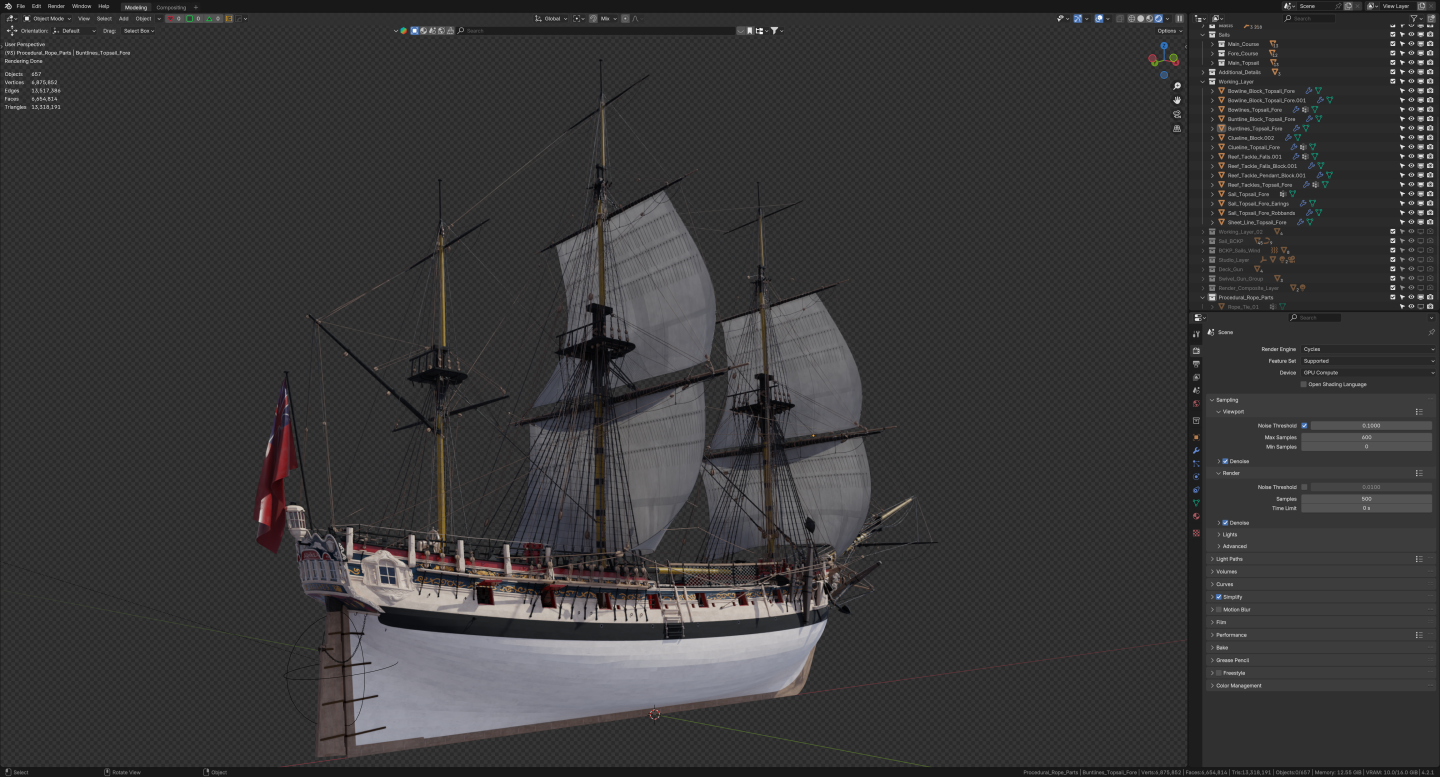Open the Modifiers properties tab wrench icon
Screen dimensions: 1440x777
[x=1196, y=450]
